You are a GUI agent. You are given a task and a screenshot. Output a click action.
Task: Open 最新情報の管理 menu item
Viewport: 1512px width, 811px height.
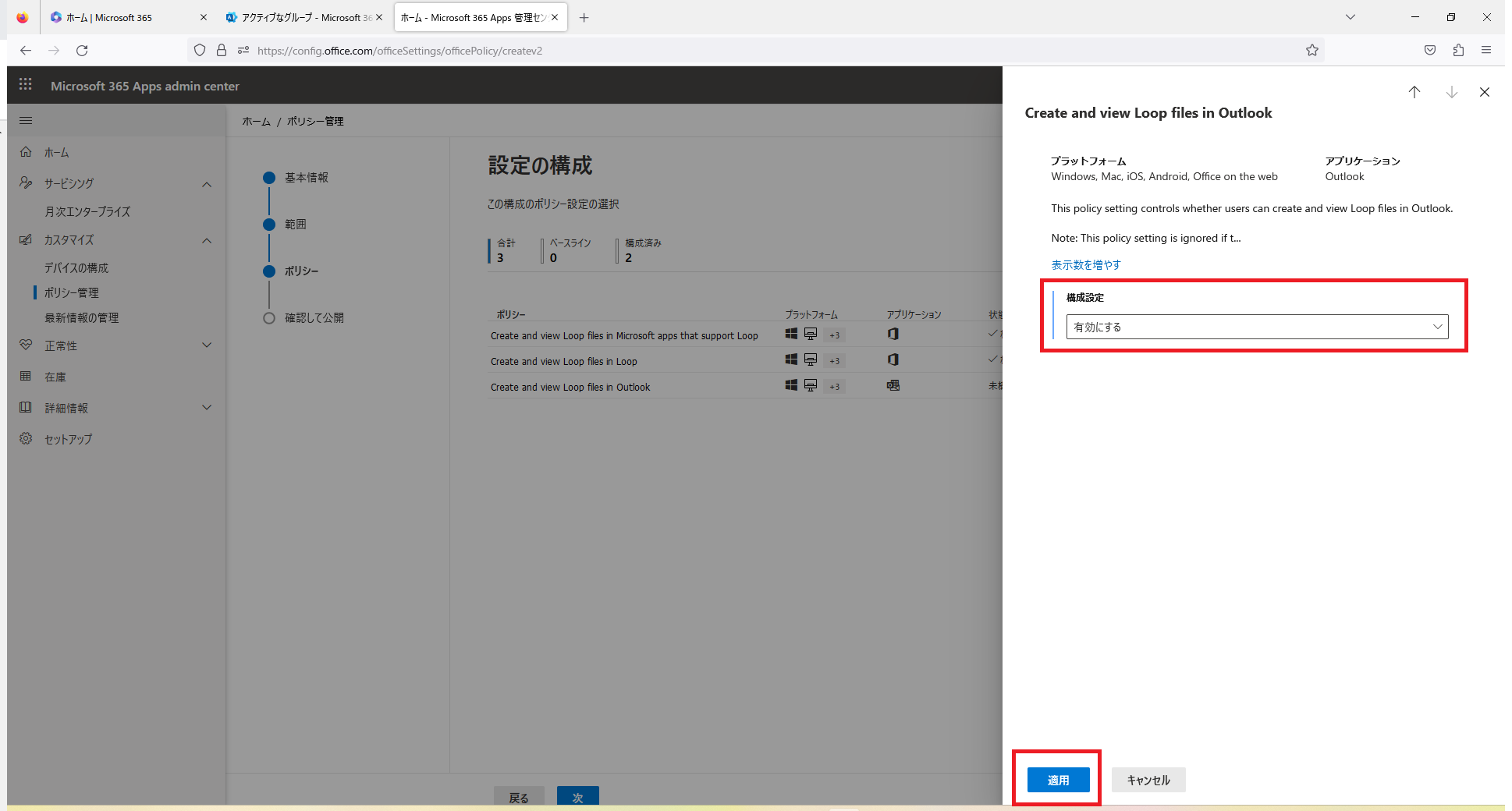(x=82, y=317)
